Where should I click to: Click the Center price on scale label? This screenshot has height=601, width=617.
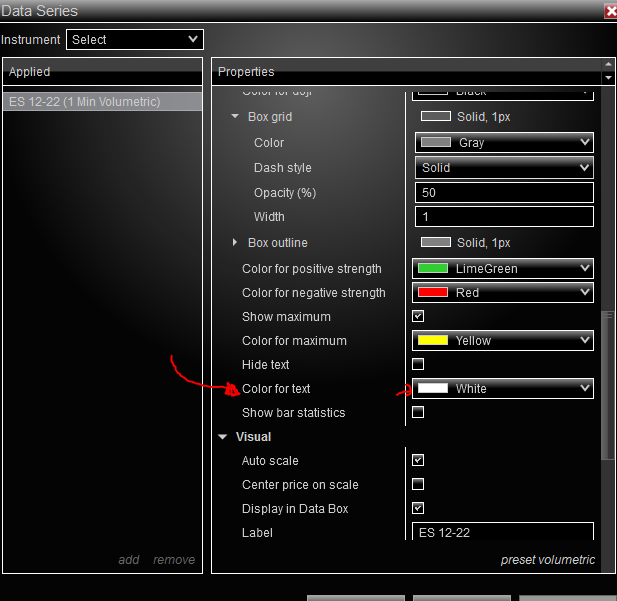300,484
